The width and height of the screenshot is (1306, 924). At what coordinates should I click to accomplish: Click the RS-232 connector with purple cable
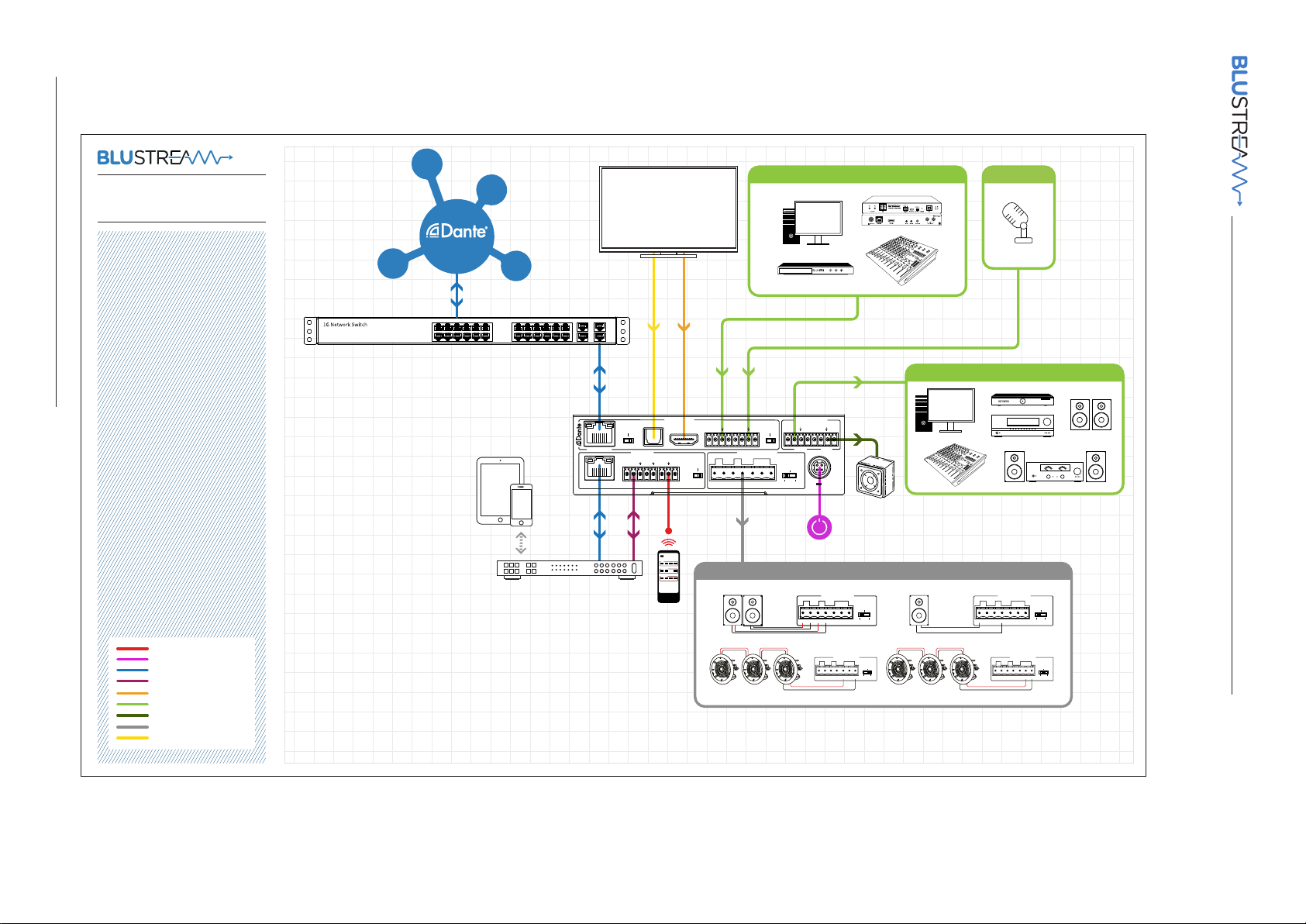click(639, 474)
